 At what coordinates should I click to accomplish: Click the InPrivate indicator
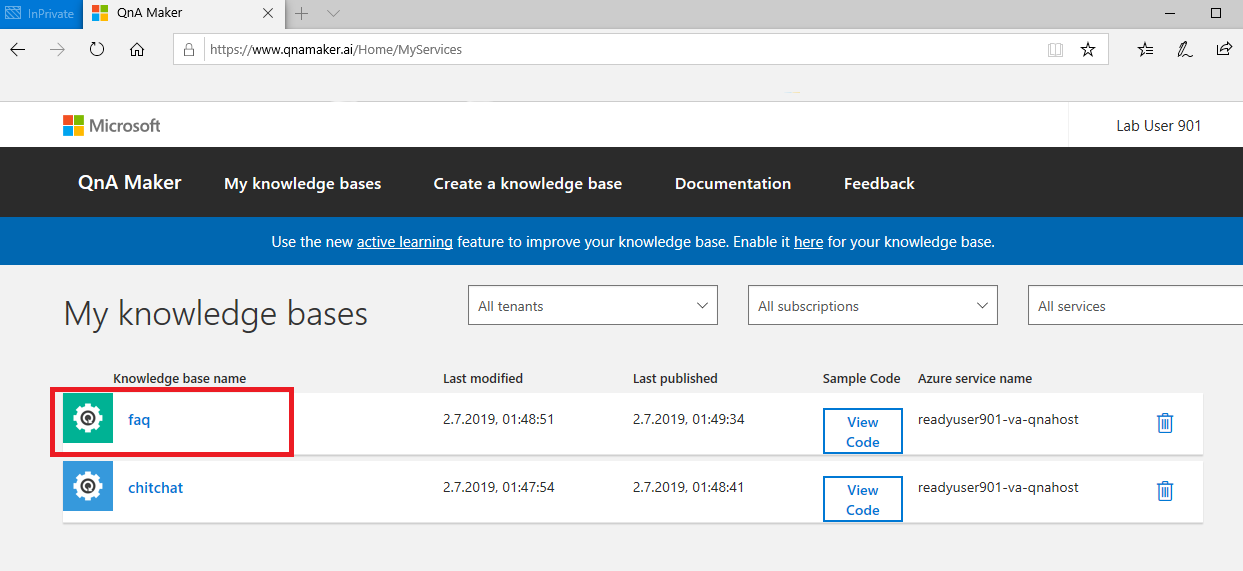point(41,14)
